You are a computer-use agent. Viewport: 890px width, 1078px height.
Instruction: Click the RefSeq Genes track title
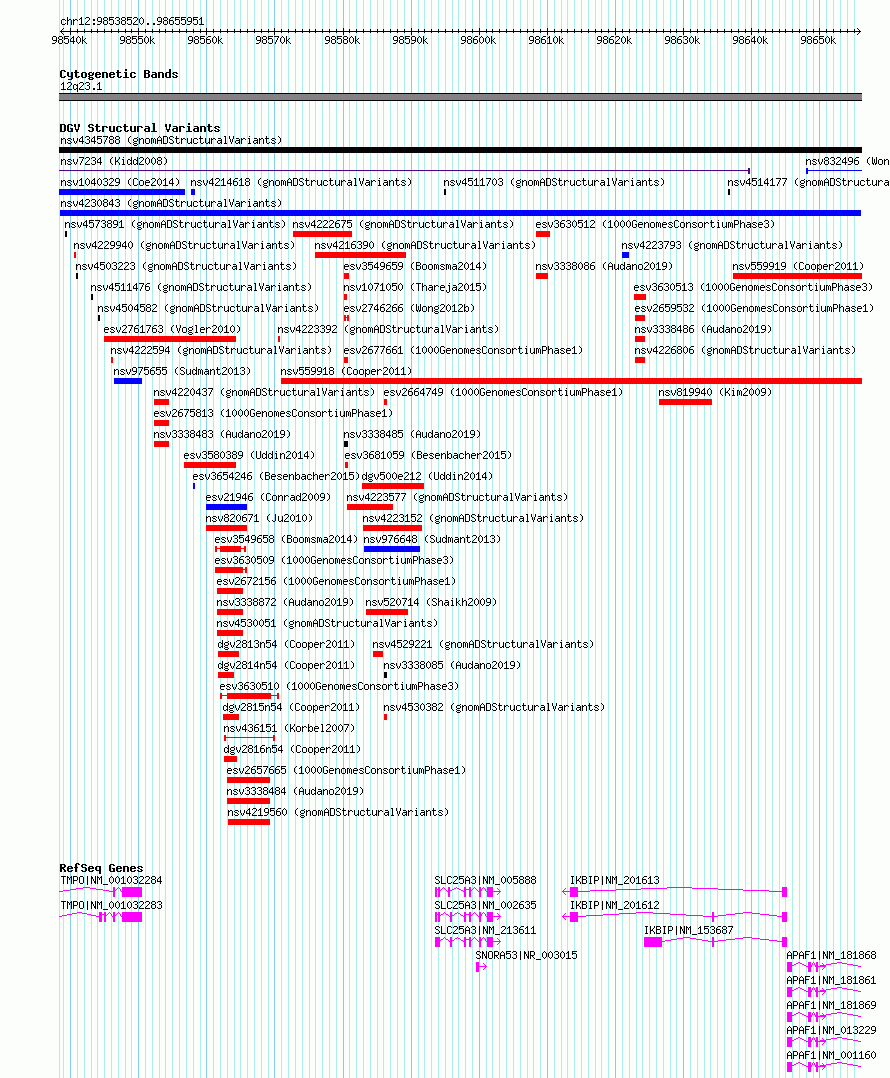[x=102, y=868]
